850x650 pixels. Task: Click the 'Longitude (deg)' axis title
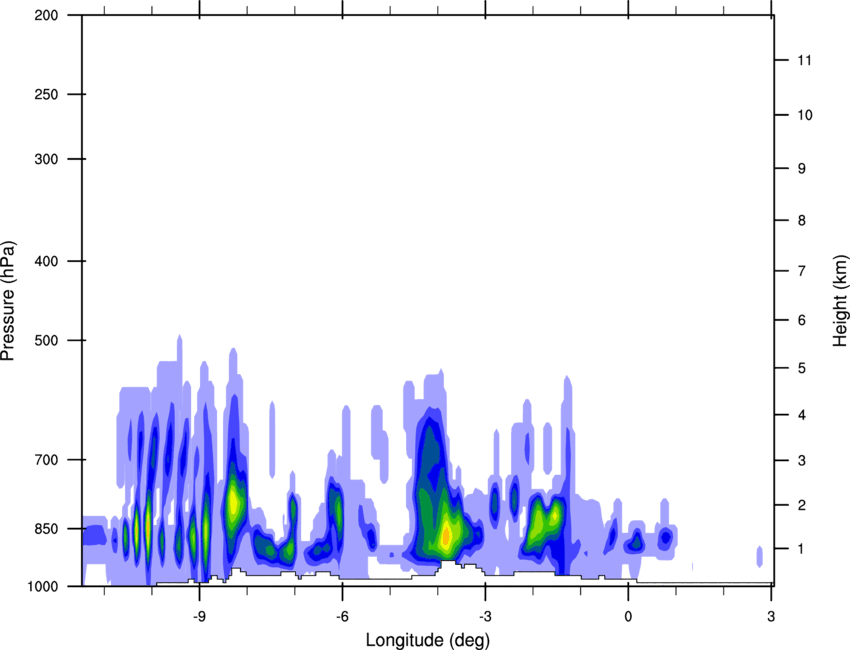pos(428,640)
